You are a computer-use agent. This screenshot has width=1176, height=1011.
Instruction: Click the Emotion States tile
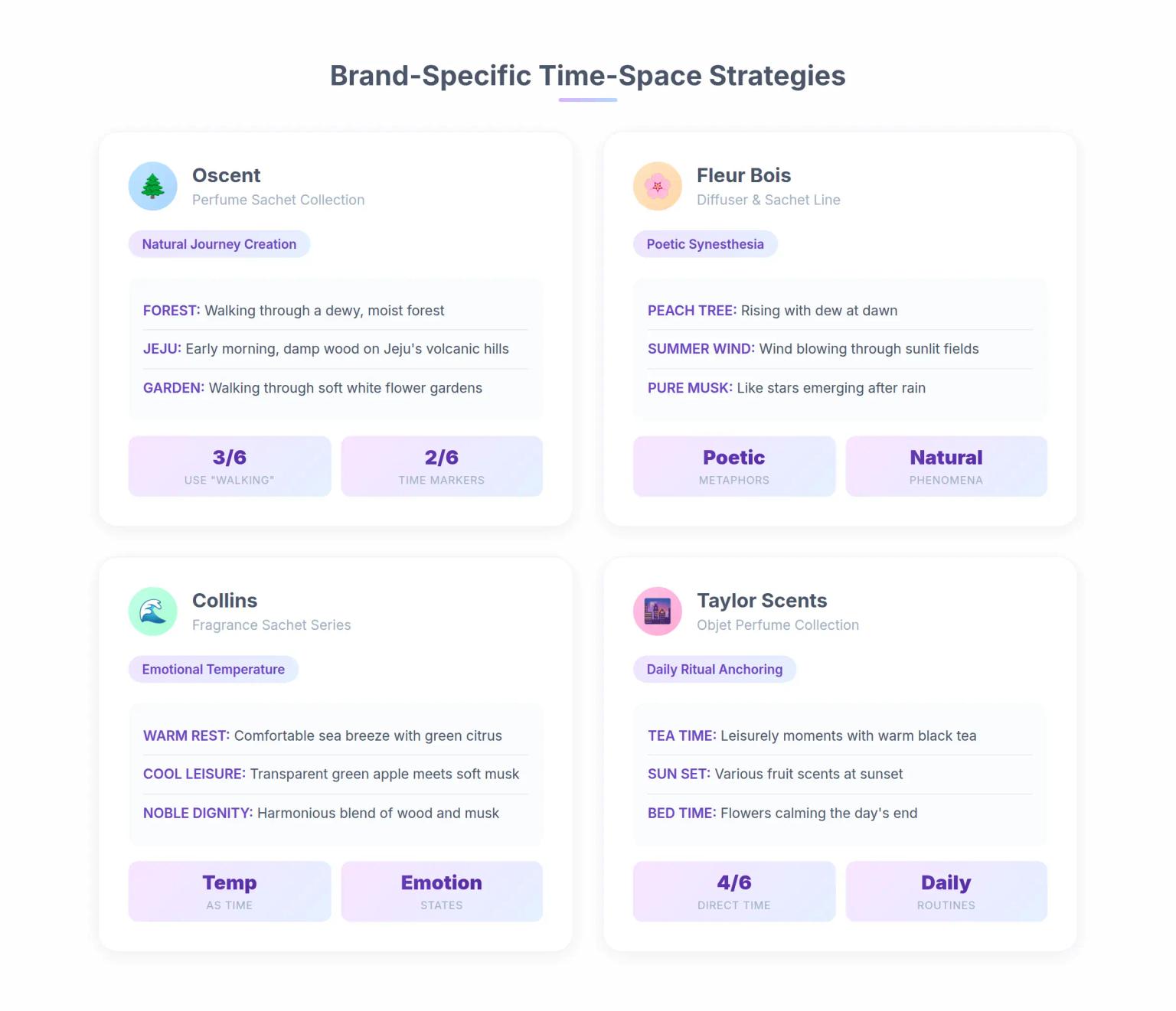coord(442,892)
